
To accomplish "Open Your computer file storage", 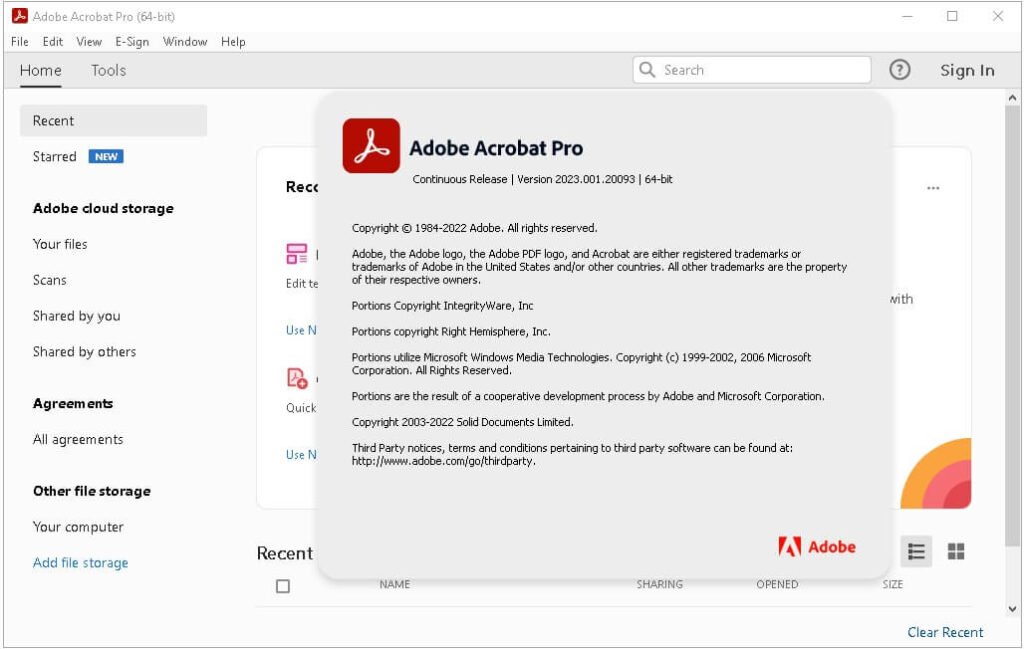I will tap(78, 526).
